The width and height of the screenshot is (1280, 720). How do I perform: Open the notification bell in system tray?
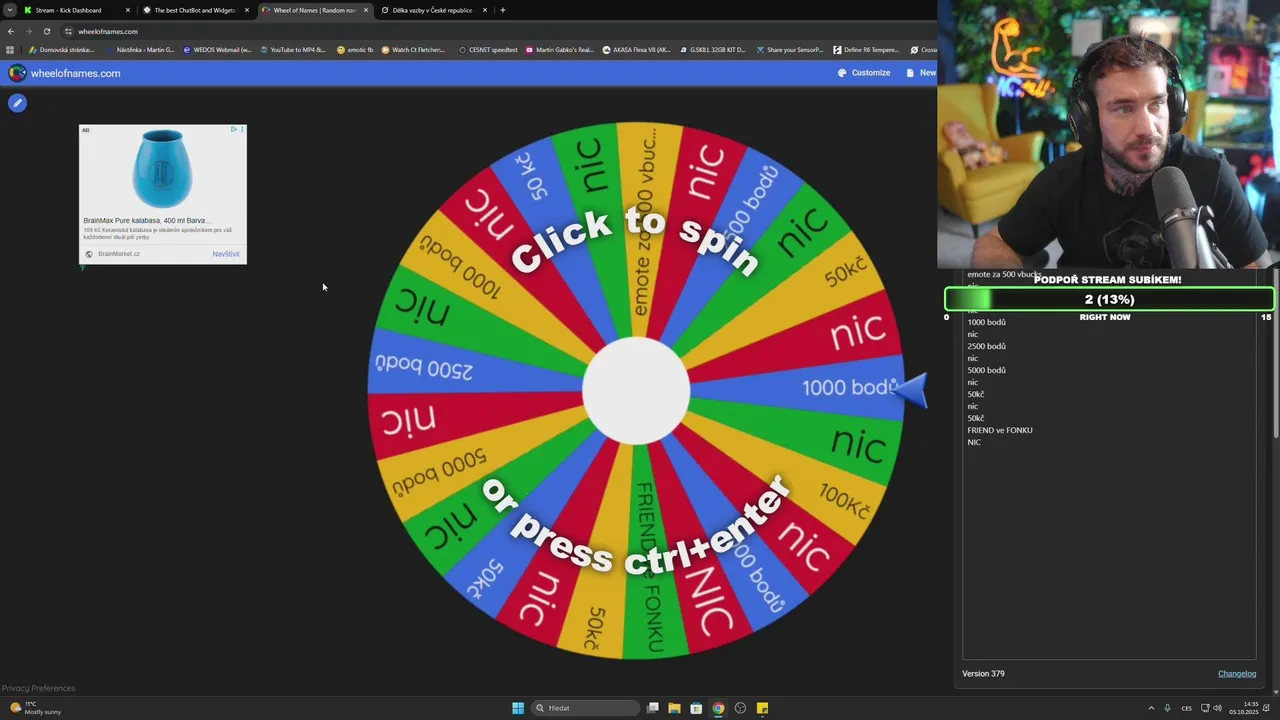click(1267, 708)
